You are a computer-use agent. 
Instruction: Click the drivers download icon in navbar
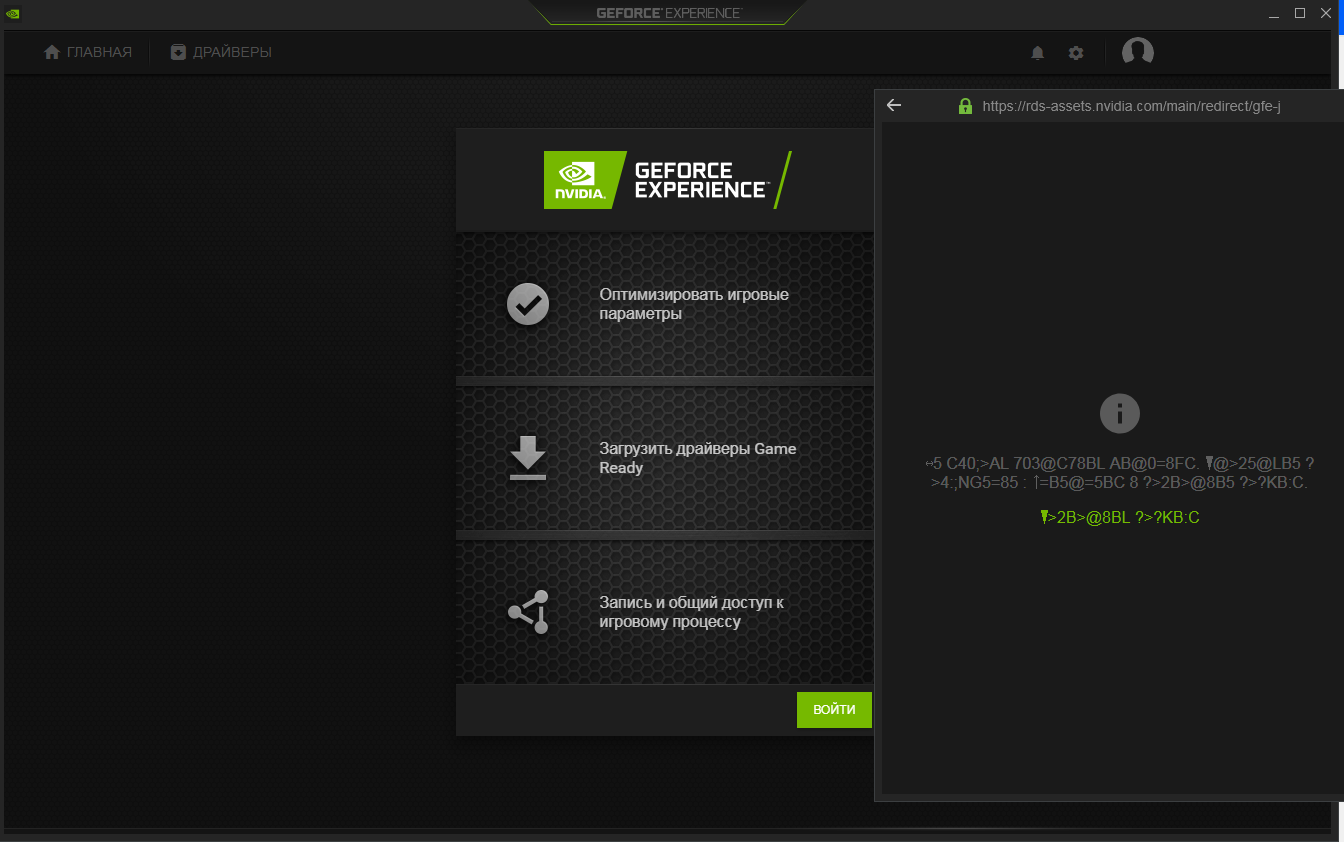coord(178,52)
